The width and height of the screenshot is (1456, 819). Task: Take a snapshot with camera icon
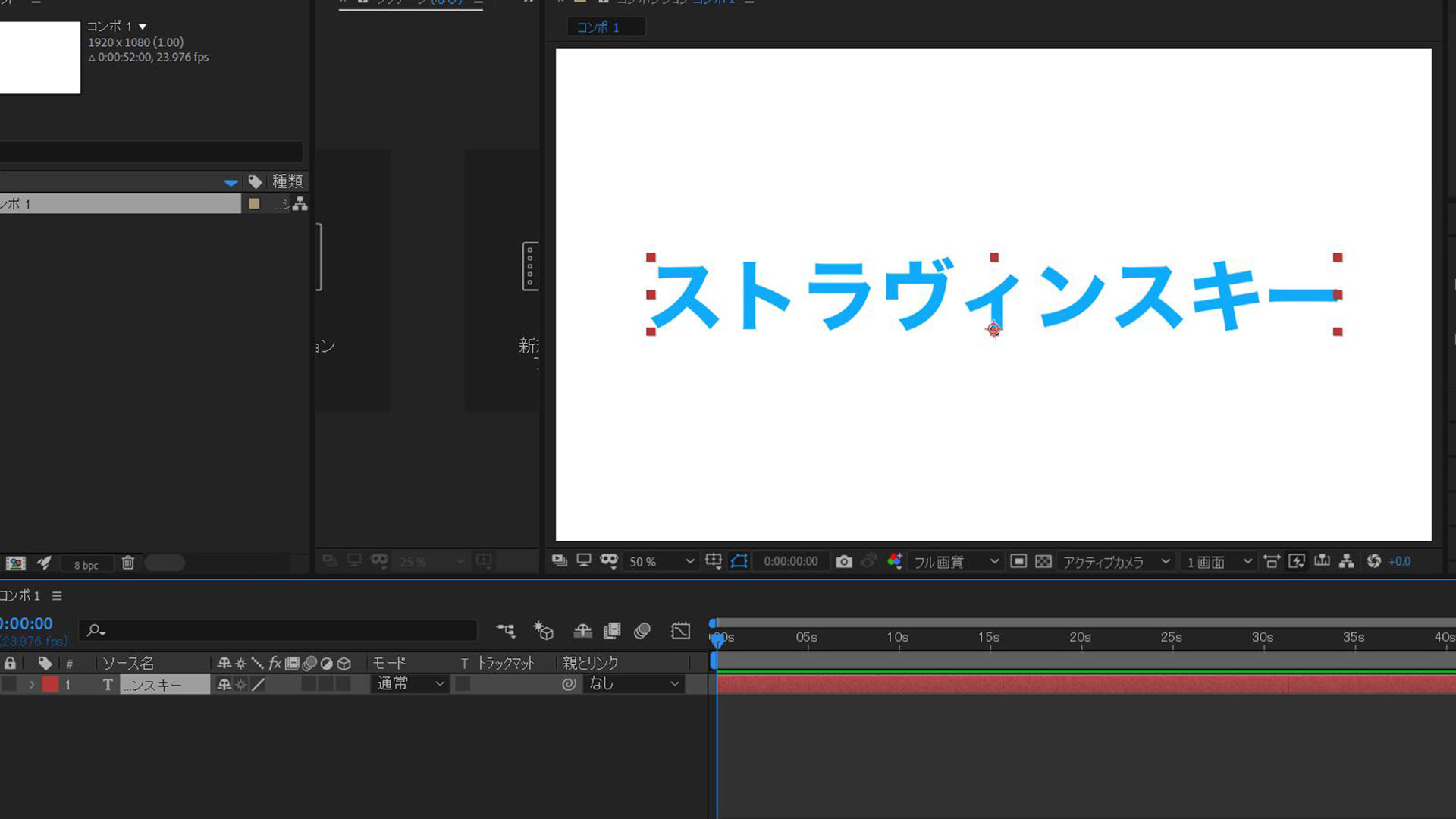(844, 561)
